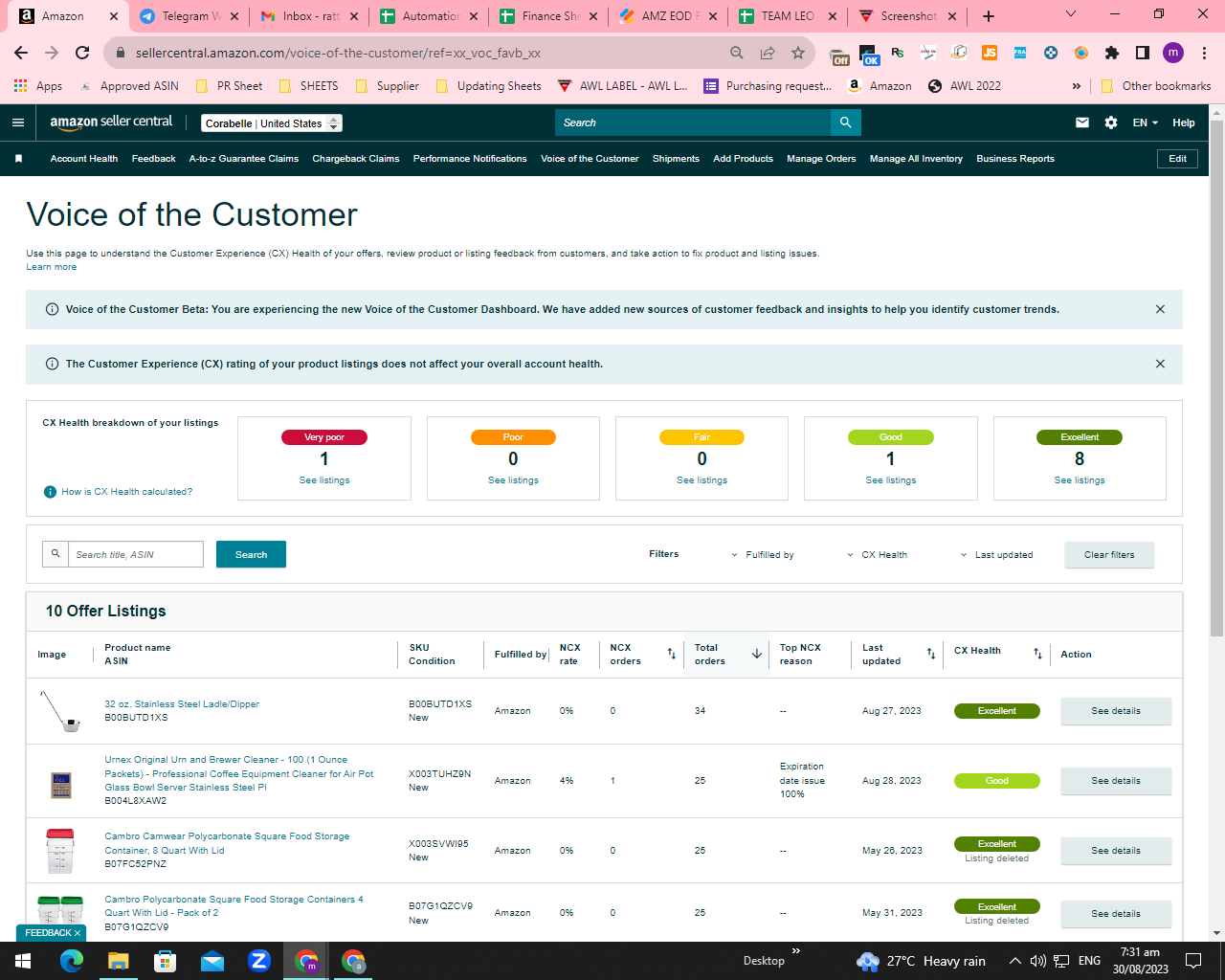
Task: Close the FEEDBACK tab widget
Action: [x=78, y=933]
